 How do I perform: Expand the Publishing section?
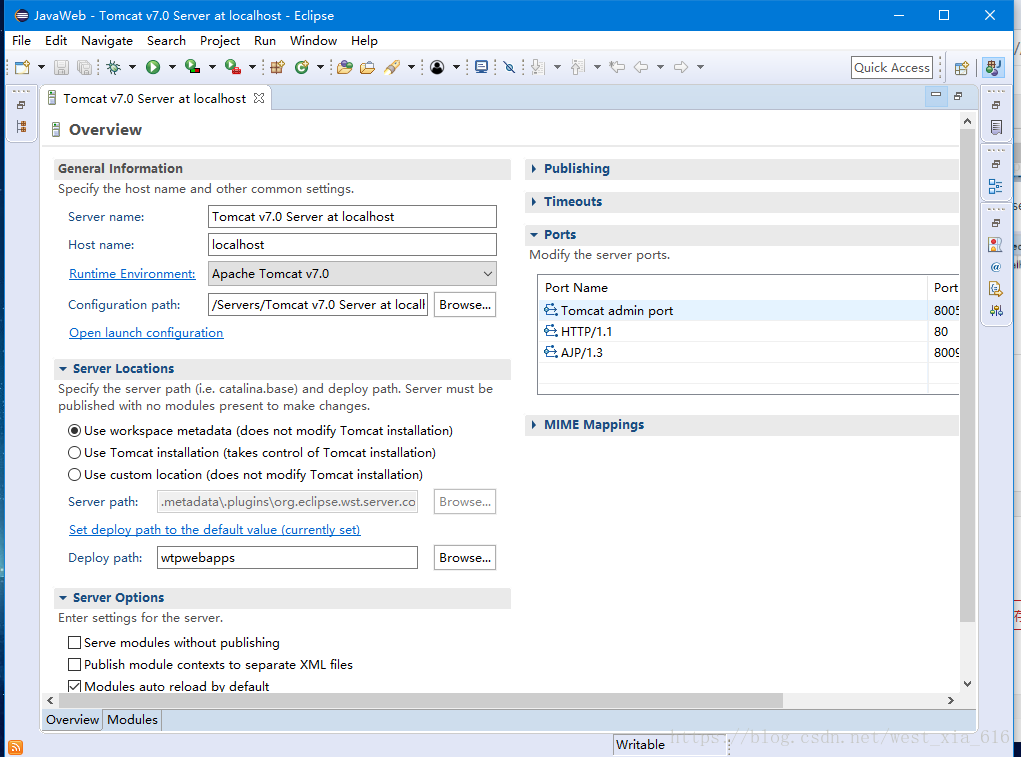(x=534, y=169)
